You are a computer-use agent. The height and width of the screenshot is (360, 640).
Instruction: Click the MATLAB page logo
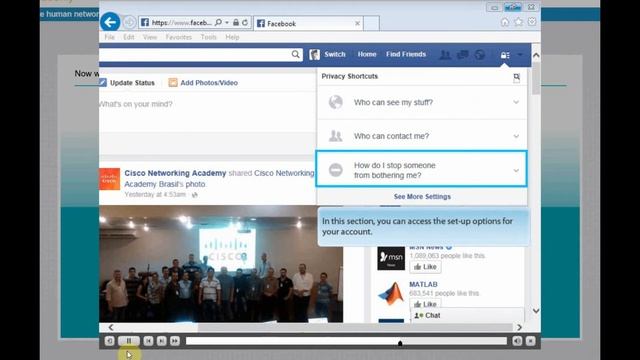pyautogui.click(x=391, y=294)
